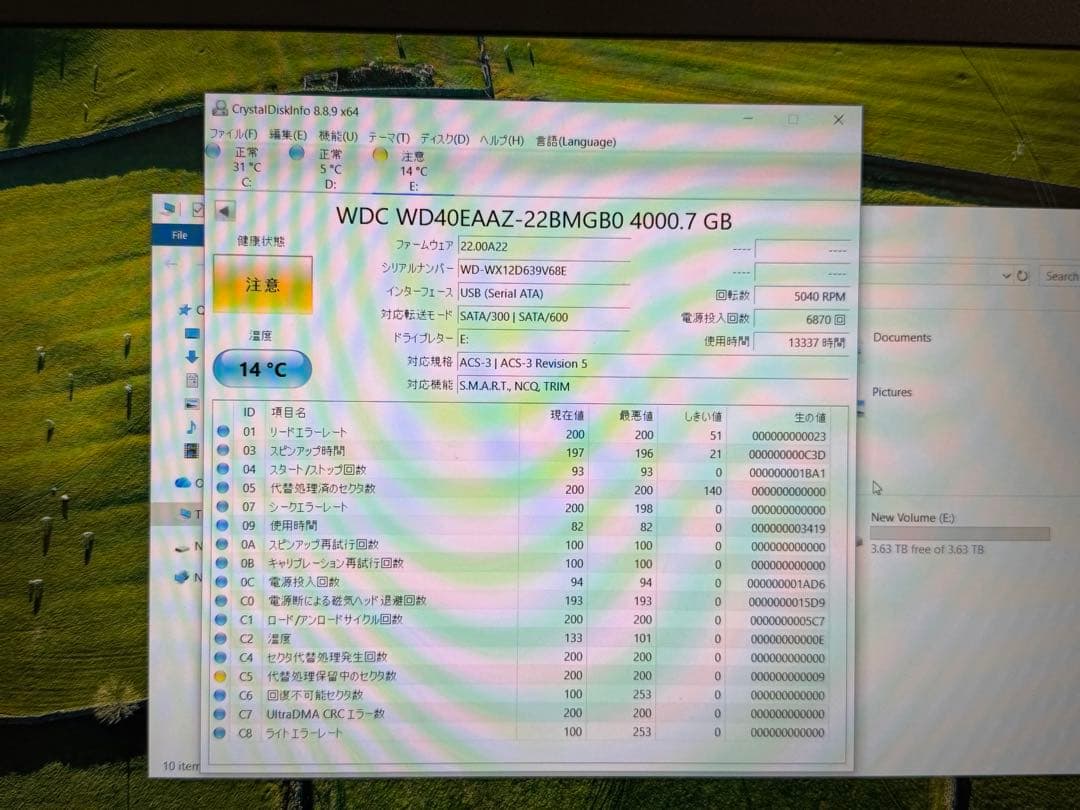Click blue status dot for ID C2 温度
1080x810 pixels.
[220, 638]
